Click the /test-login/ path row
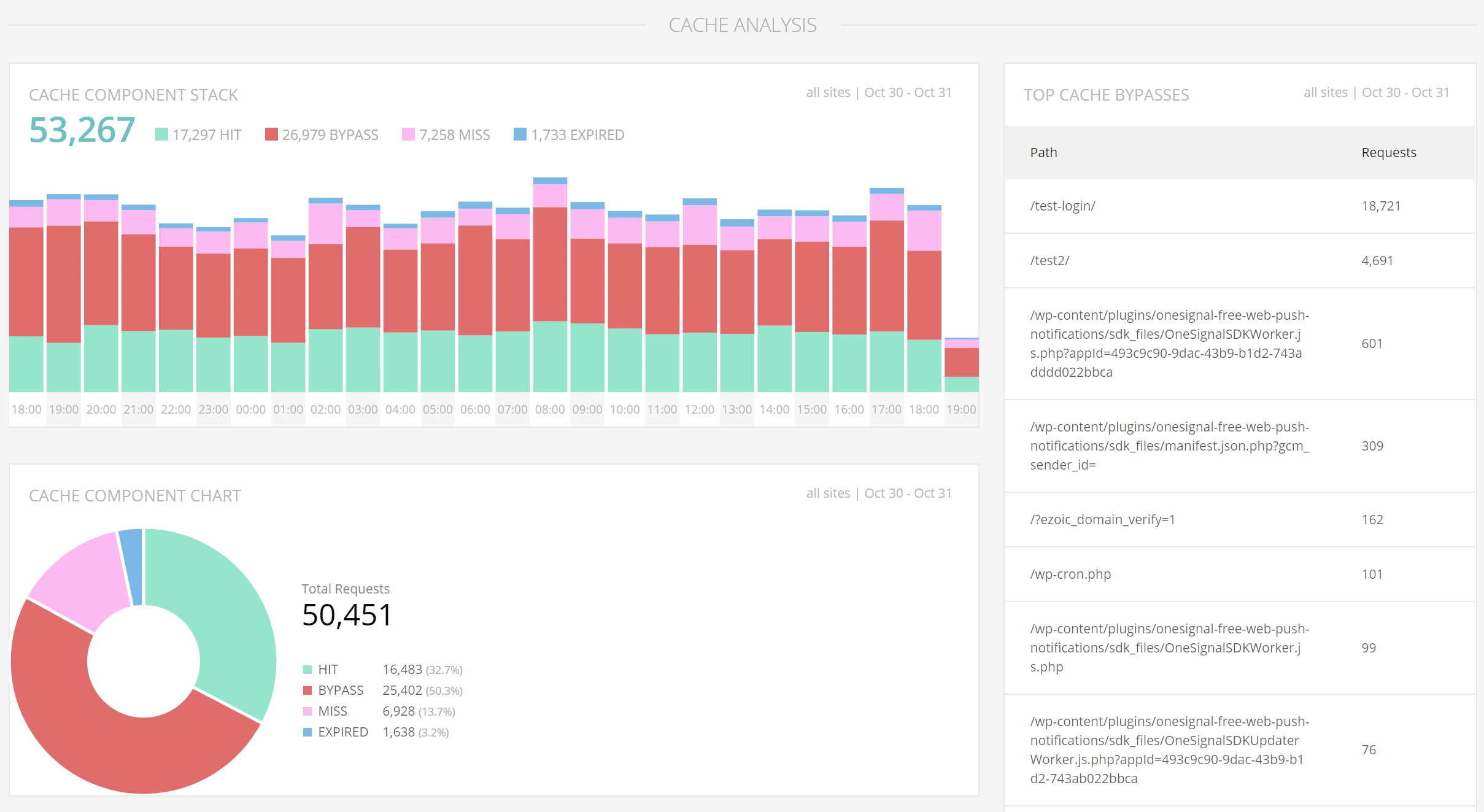This screenshot has height=812, width=1484. (x=1062, y=206)
